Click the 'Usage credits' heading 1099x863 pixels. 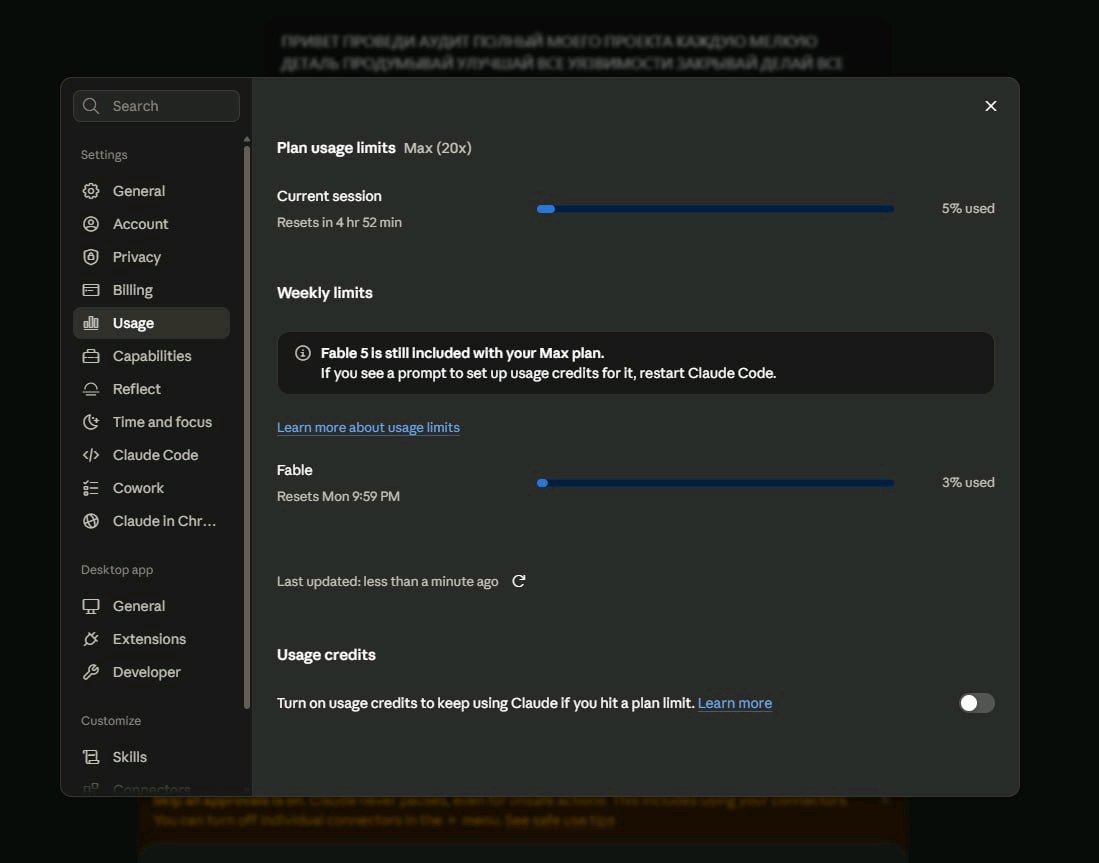(326, 655)
